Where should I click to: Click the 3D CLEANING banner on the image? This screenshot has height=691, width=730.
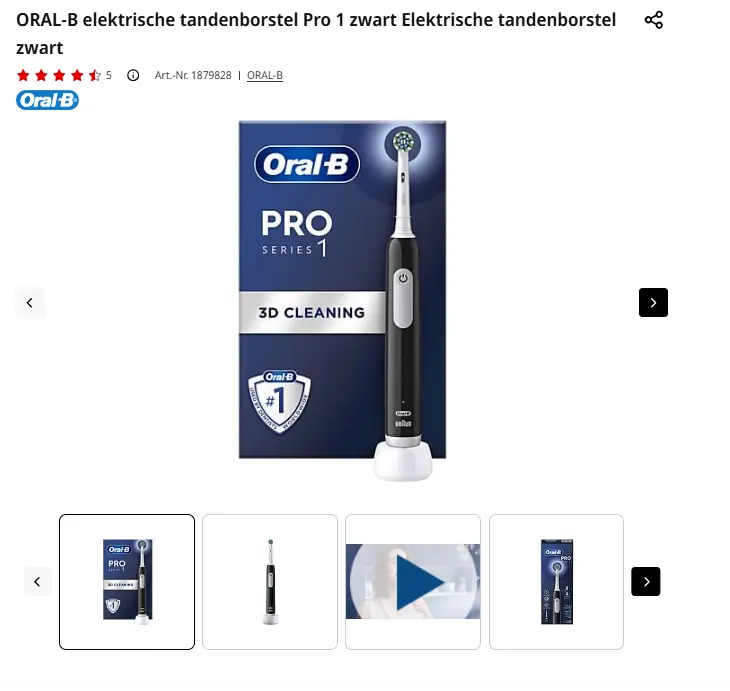(x=312, y=312)
